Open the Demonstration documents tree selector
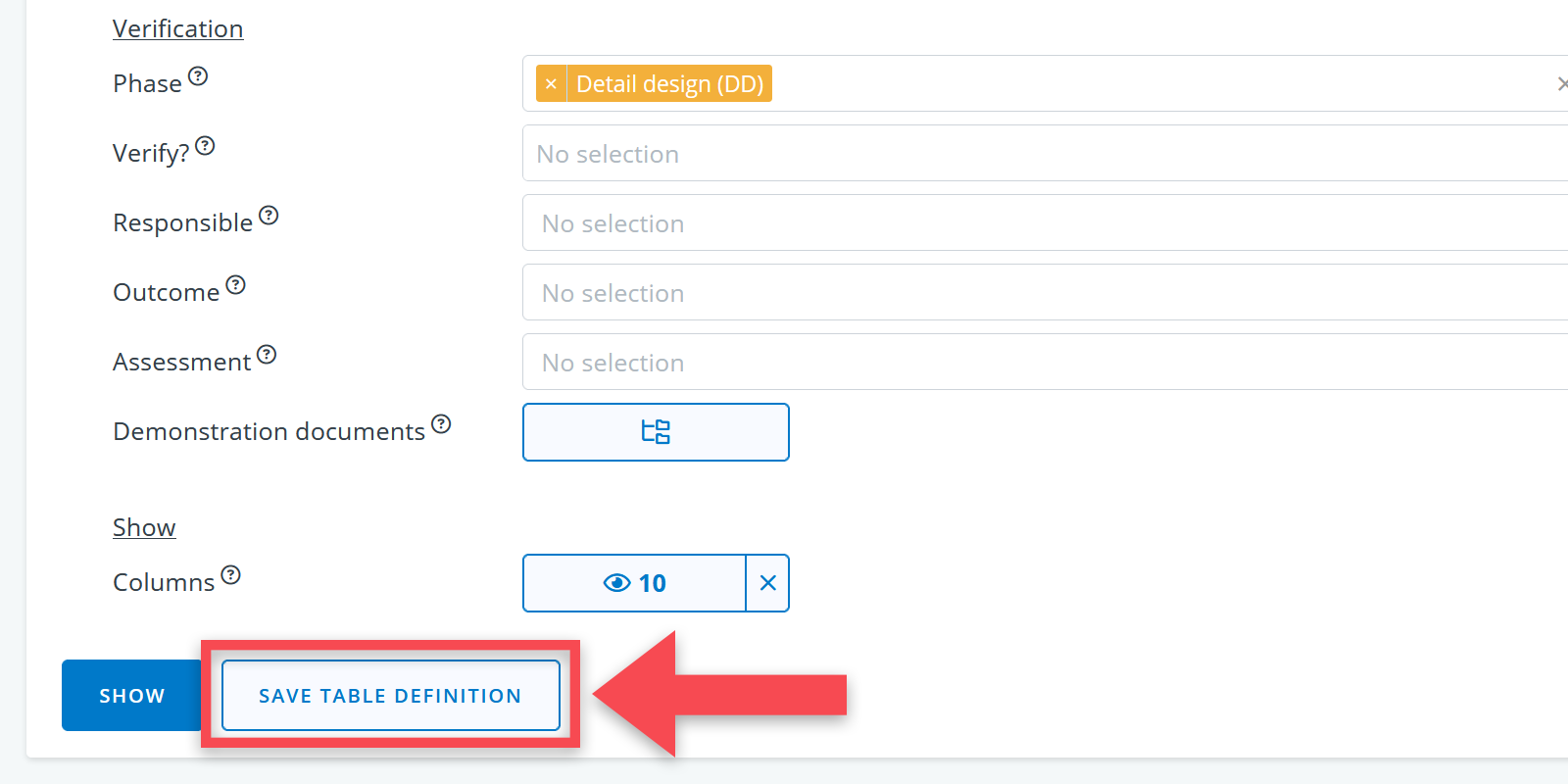This screenshot has width=1568, height=784. (x=656, y=432)
